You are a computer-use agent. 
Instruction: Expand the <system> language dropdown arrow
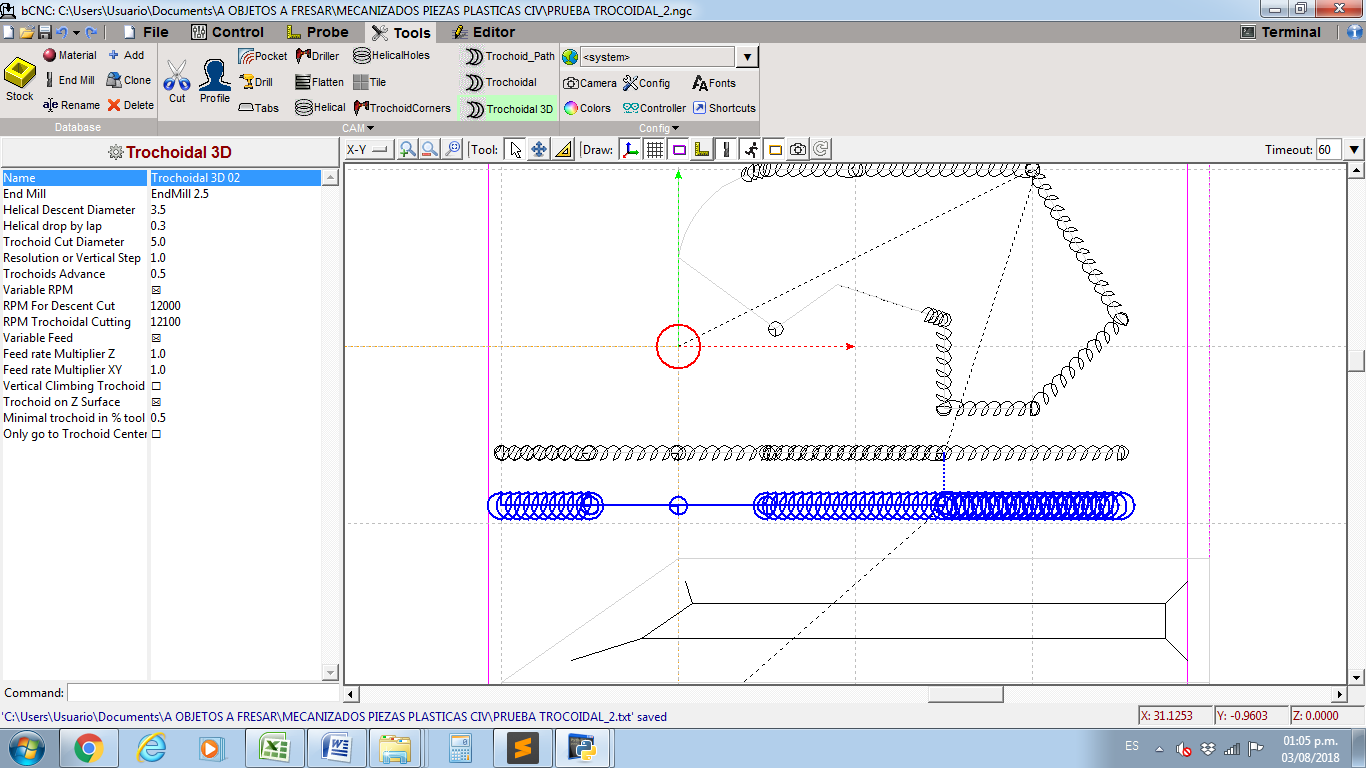pyautogui.click(x=748, y=57)
